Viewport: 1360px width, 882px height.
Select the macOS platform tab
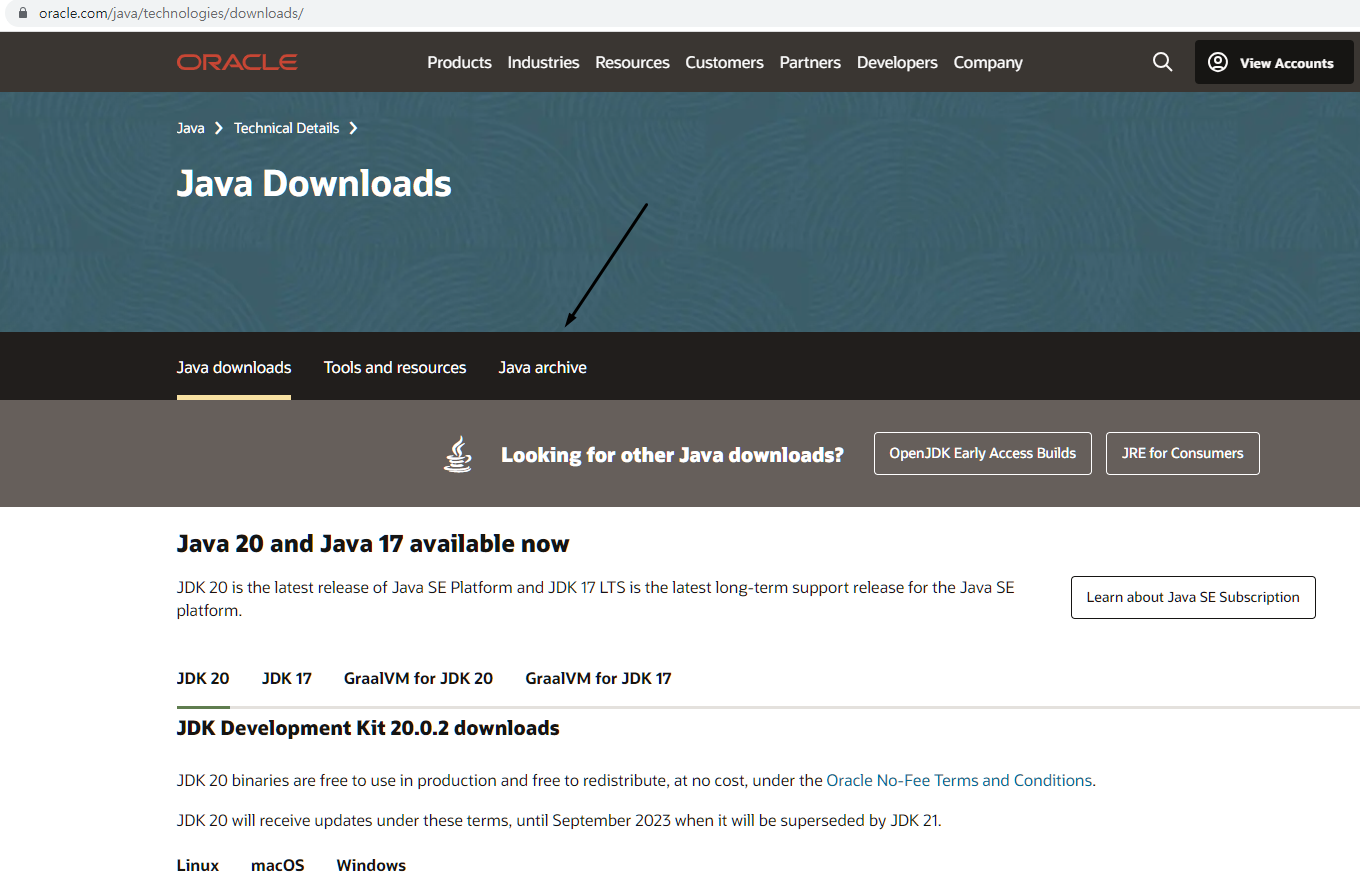click(x=278, y=865)
